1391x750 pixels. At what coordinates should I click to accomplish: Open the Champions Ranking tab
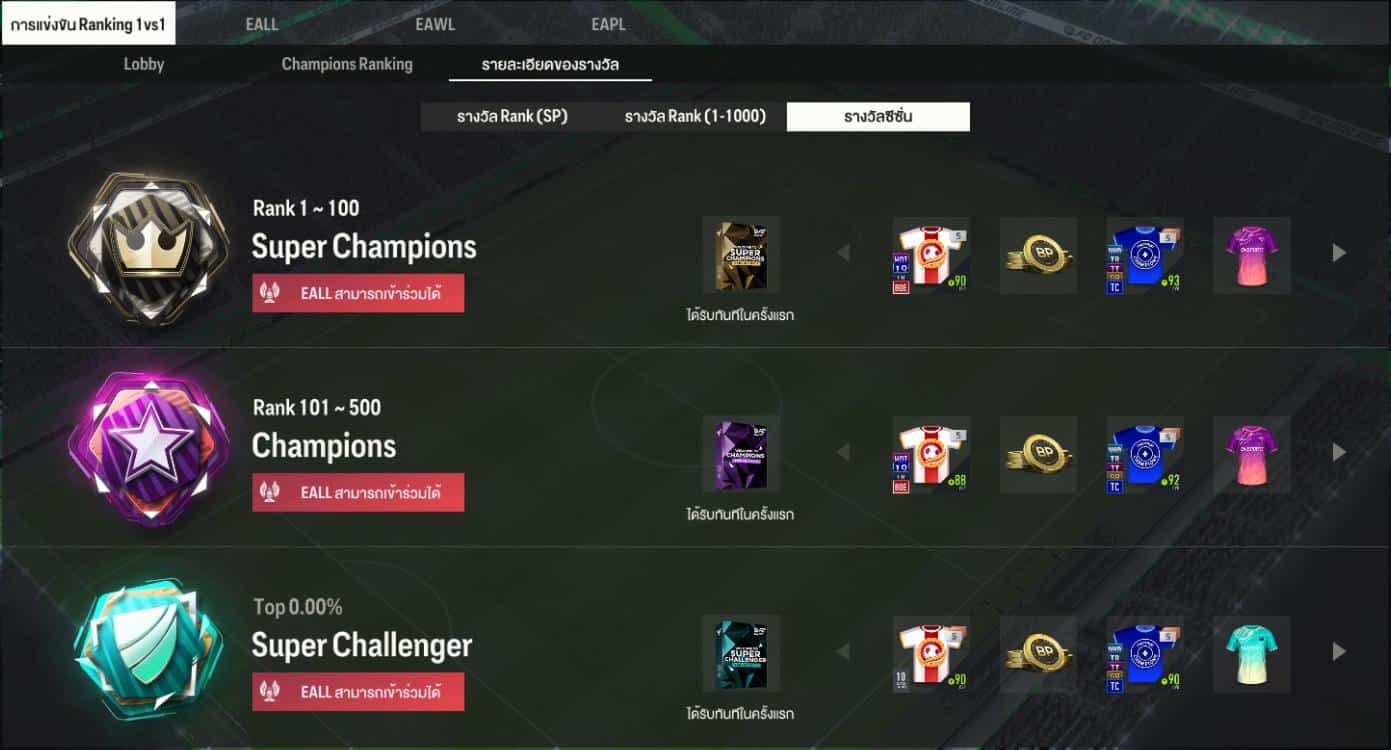pyautogui.click(x=347, y=64)
